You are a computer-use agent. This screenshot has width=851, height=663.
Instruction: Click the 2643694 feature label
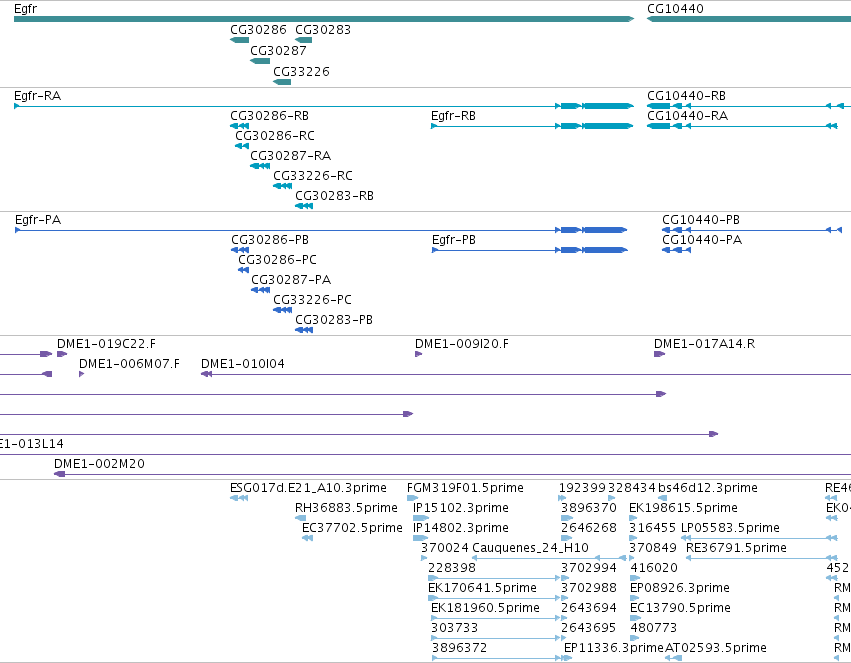pos(589,609)
